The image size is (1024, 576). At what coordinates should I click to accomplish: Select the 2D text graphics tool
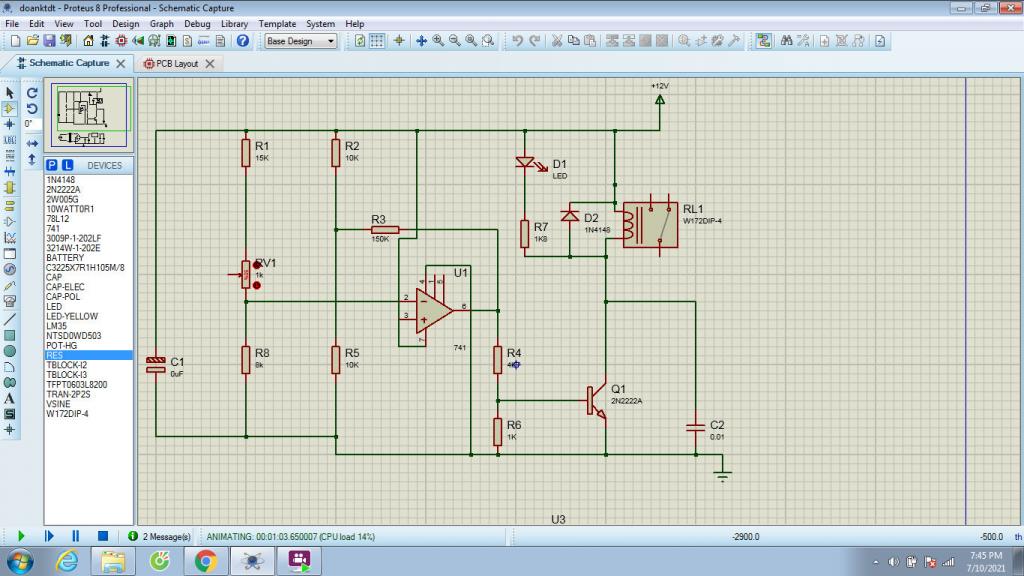pyautogui.click(x=10, y=398)
